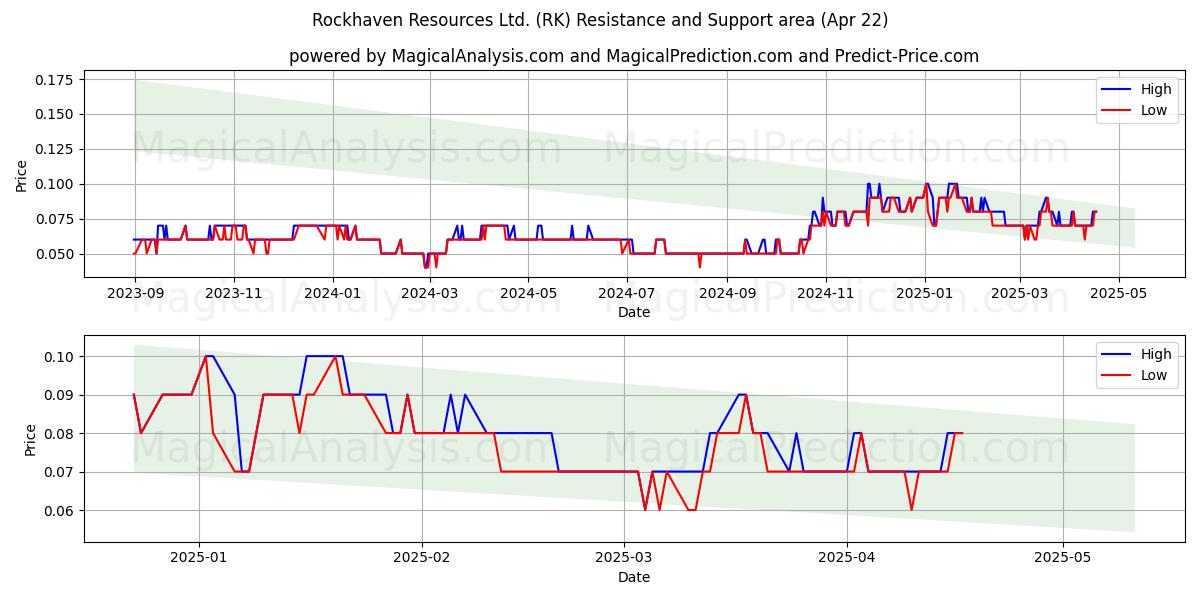Click the 2023-11 date tick label
This screenshot has height=600, width=1200.
pos(234,293)
